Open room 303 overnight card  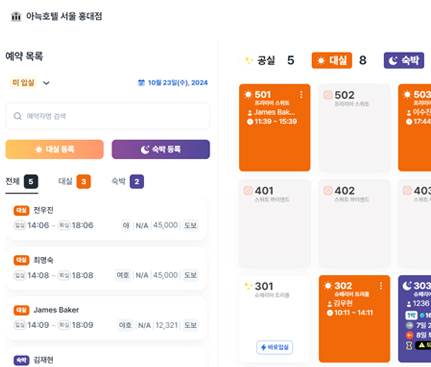pyautogui.click(x=414, y=319)
